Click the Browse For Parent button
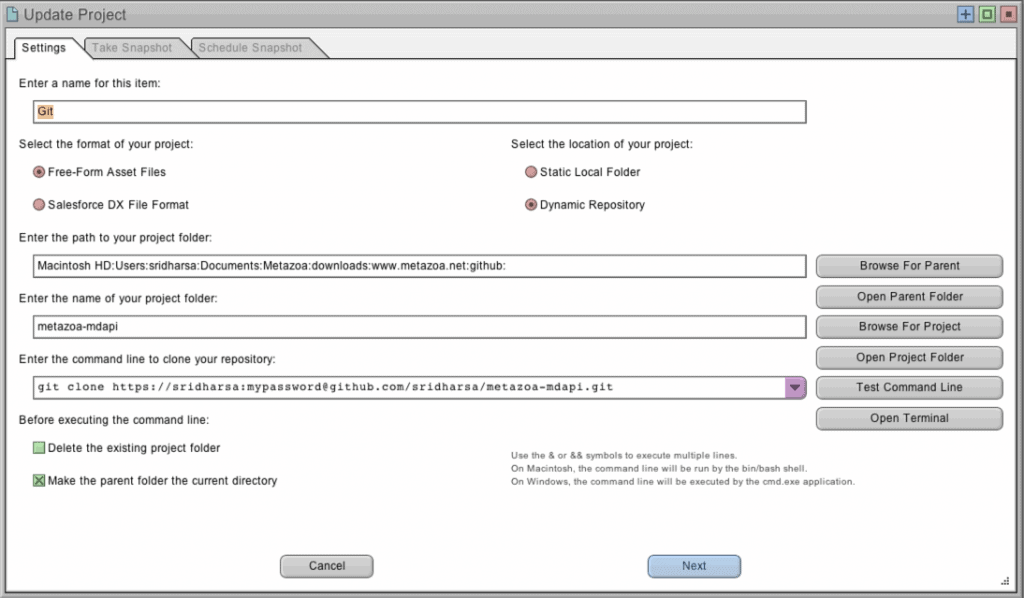This screenshot has height=598, width=1024. pyautogui.click(x=909, y=266)
